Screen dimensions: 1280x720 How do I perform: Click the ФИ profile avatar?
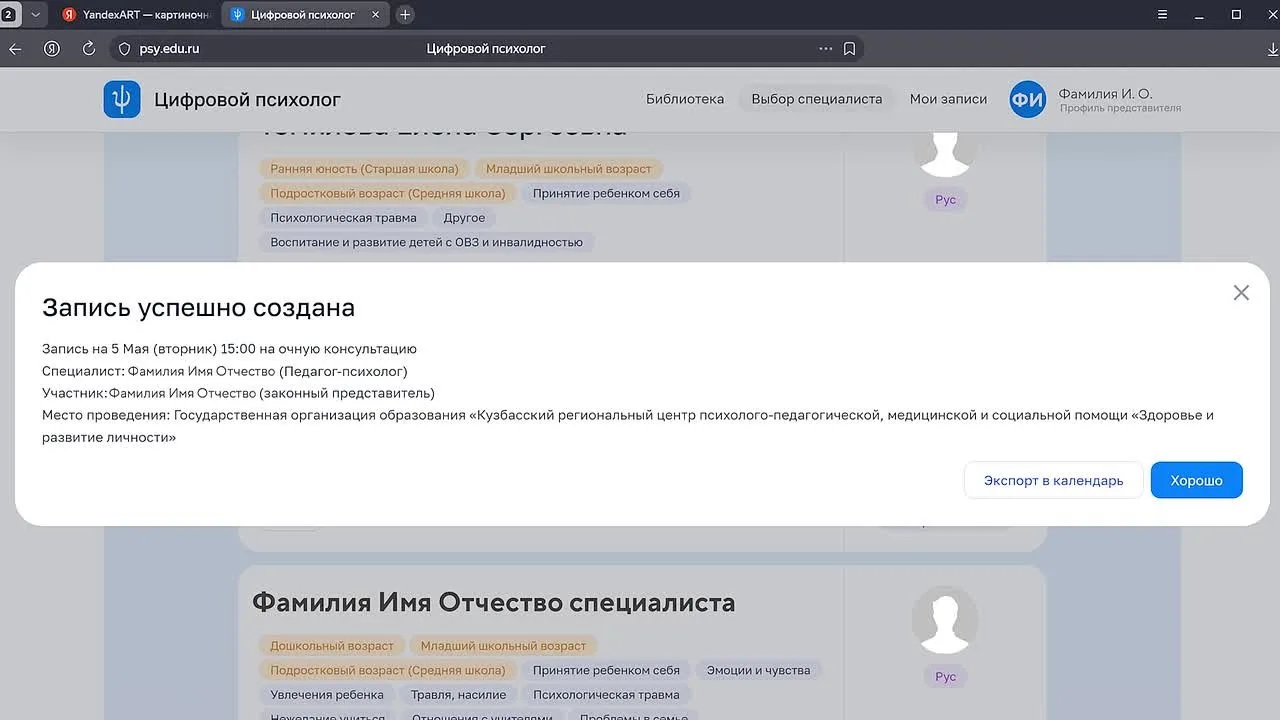[x=1028, y=99]
